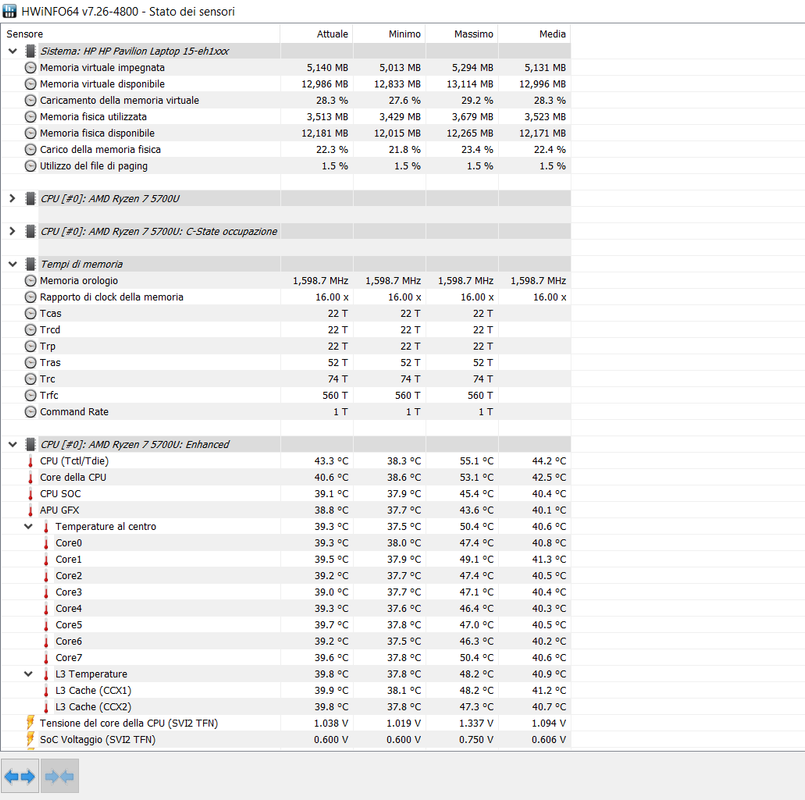Viewport: 805px width, 800px height.
Task: Click the Sensore column header
Action: 141,34
